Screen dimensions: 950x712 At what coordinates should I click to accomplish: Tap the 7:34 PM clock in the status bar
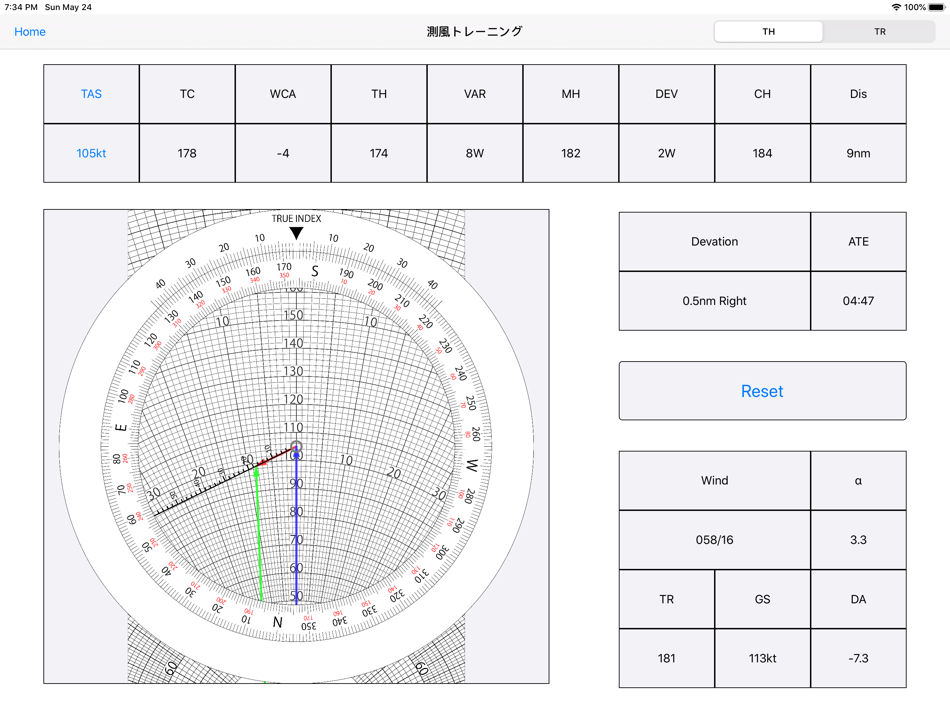tap(21, 7)
